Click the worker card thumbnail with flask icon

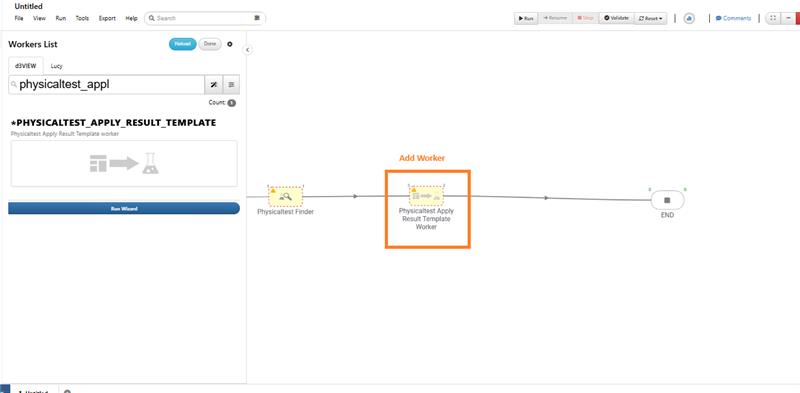pyautogui.click(x=124, y=163)
